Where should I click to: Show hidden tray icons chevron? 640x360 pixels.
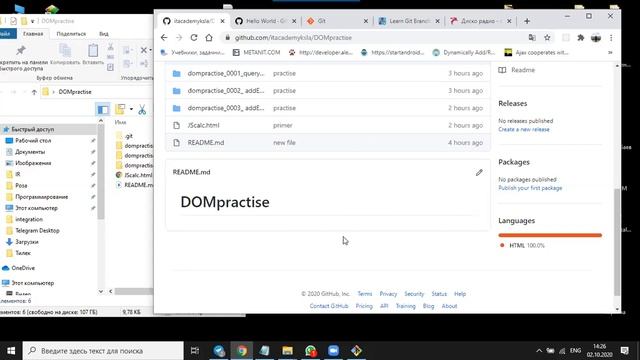(539, 351)
